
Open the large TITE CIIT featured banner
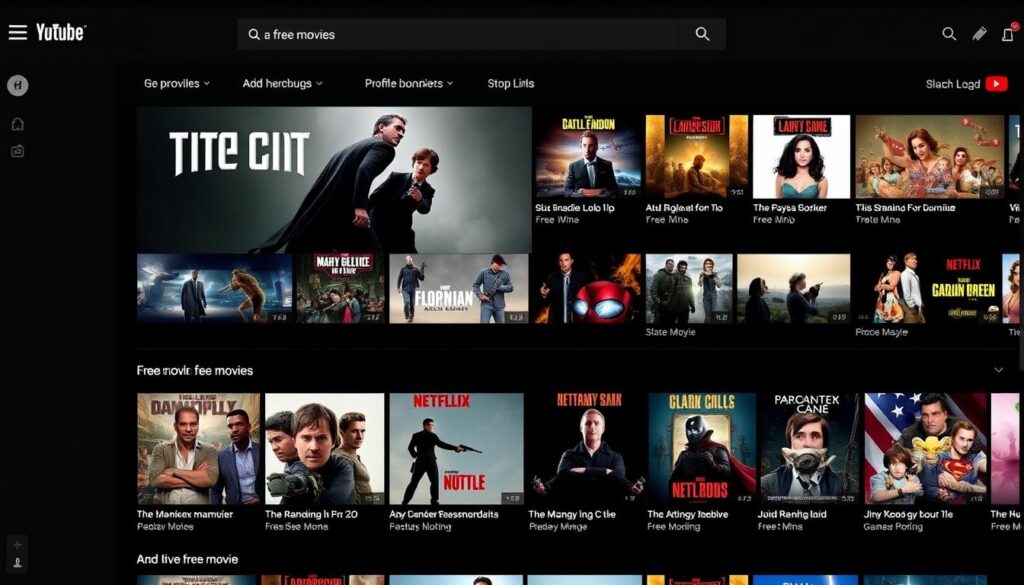click(x=334, y=180)
